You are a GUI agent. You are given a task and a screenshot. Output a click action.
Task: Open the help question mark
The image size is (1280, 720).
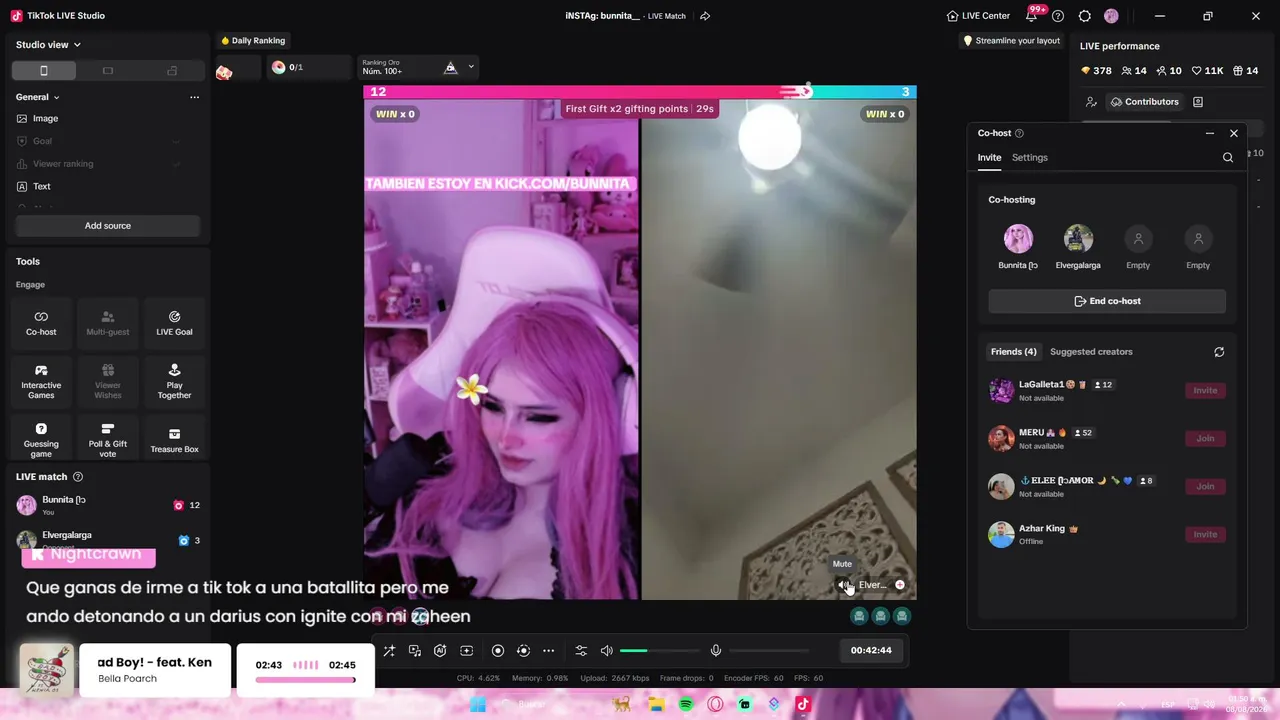tap(1058, 16)
